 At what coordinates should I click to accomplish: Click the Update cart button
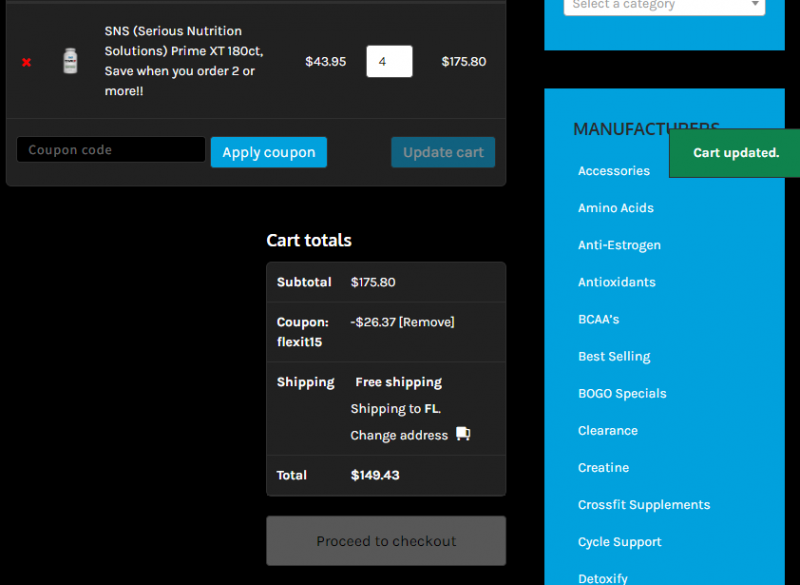[443, 152]
